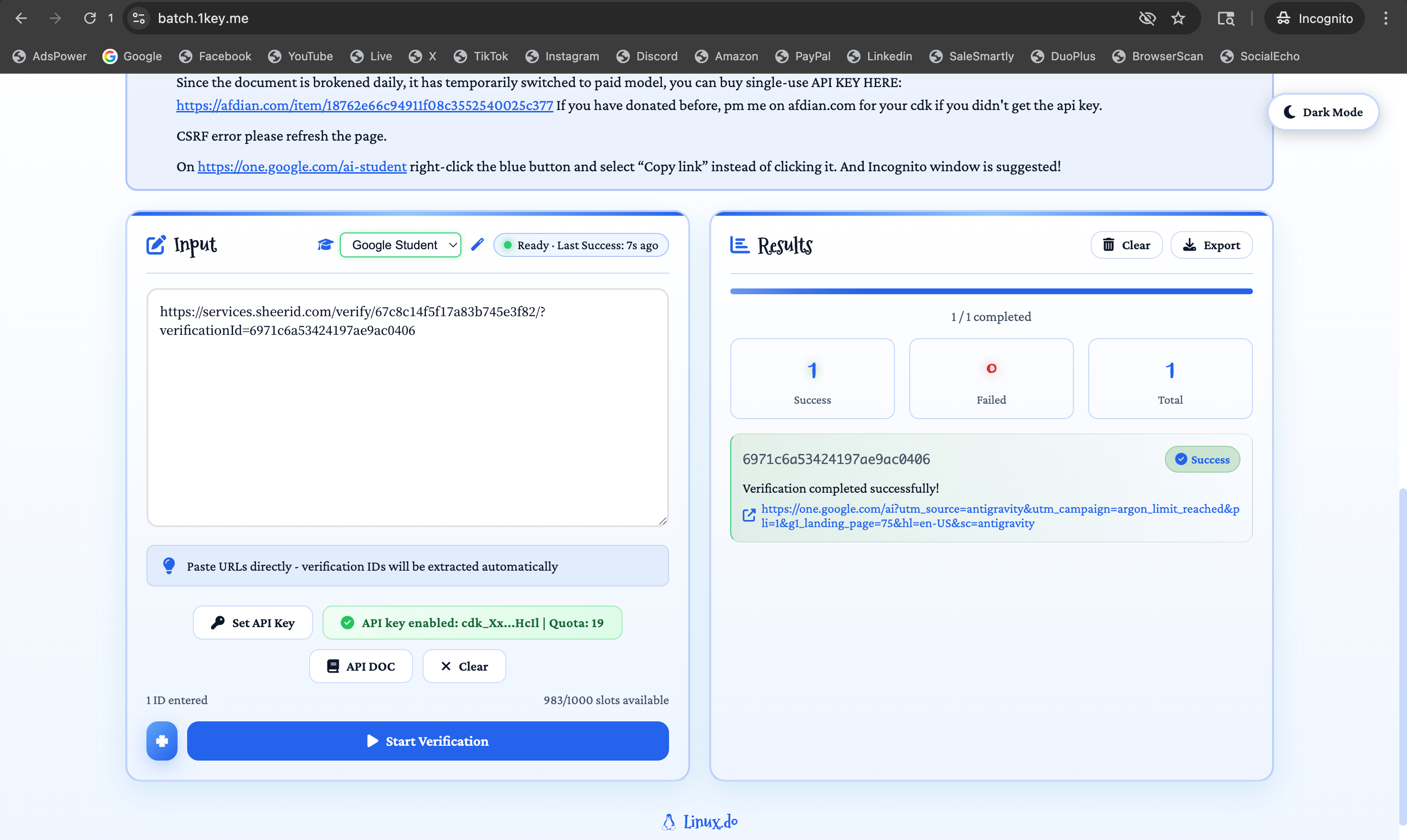Click the site information icon in the address bar

tap(139, 18)
